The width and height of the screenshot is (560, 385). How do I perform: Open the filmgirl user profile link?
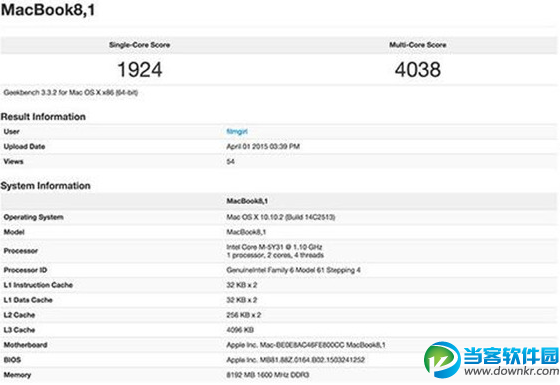(x=237, y=131)
